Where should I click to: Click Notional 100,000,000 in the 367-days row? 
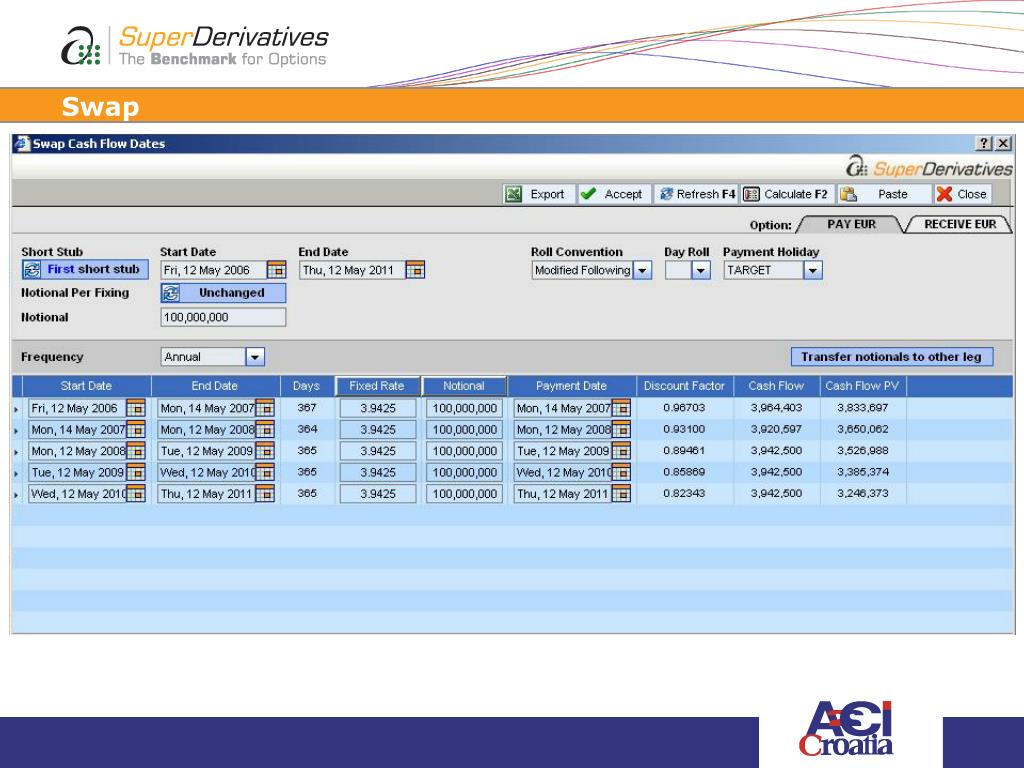[x=464, y=408]
